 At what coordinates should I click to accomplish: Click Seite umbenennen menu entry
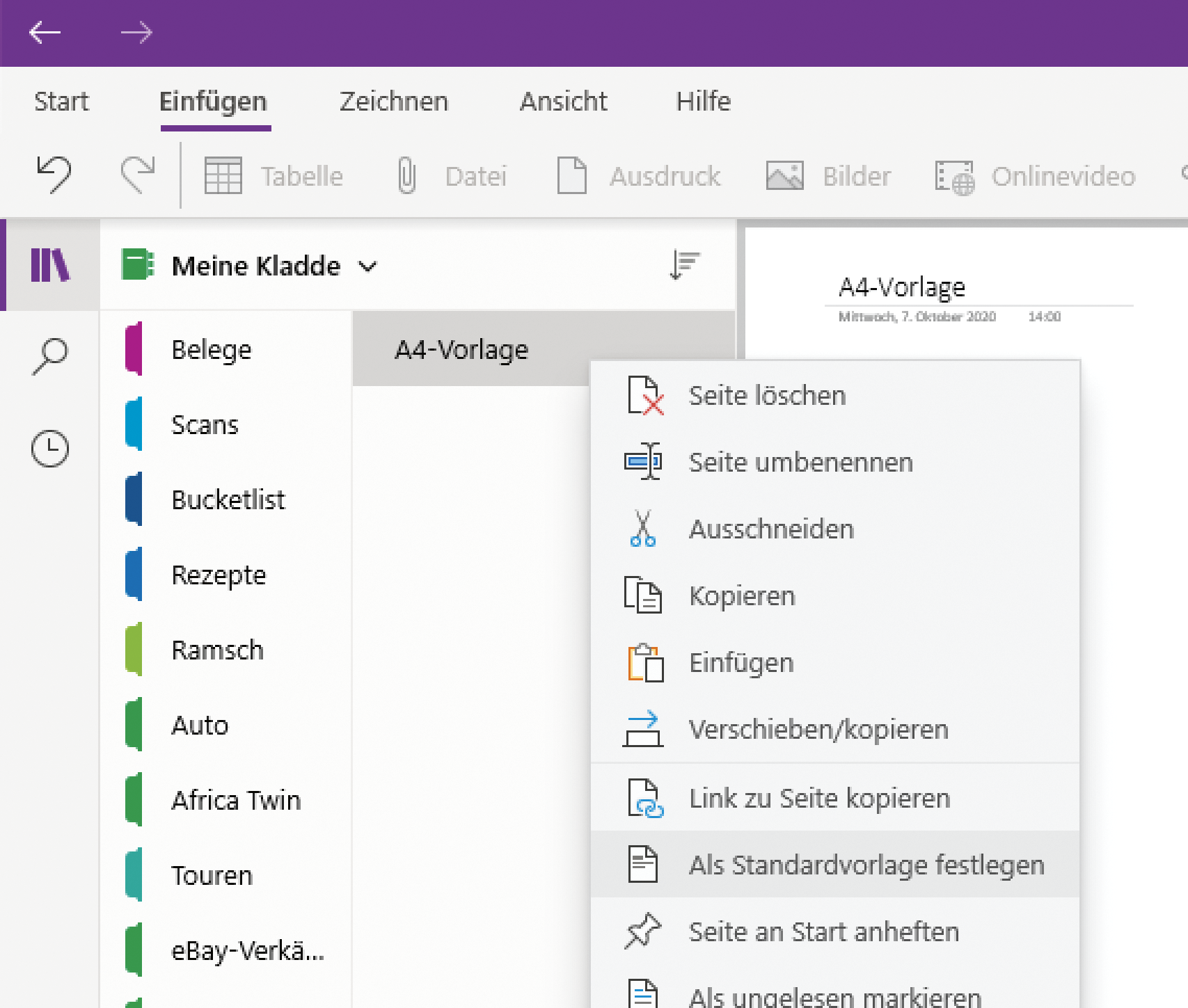(800, 462)
